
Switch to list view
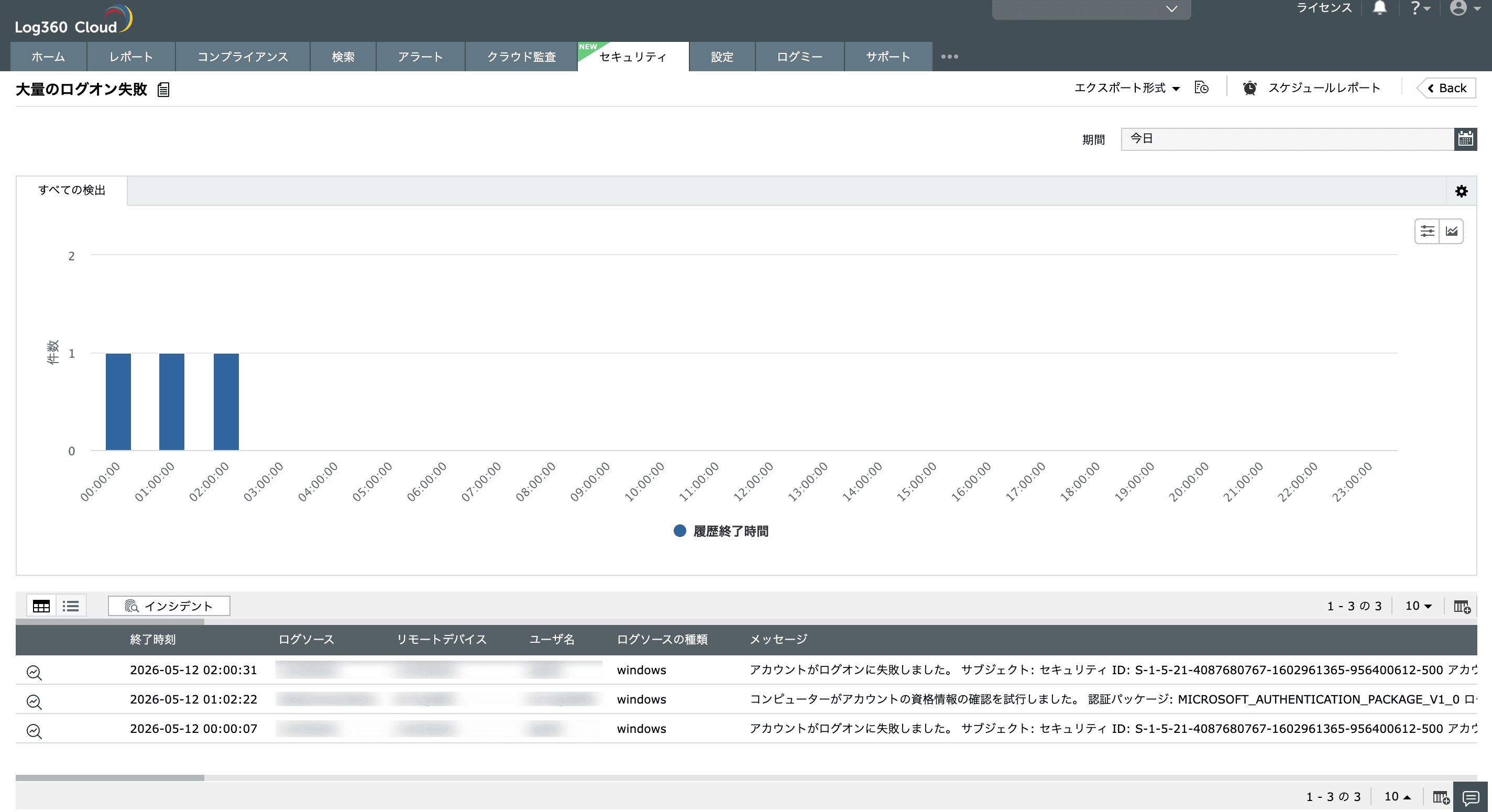(71, 606)
